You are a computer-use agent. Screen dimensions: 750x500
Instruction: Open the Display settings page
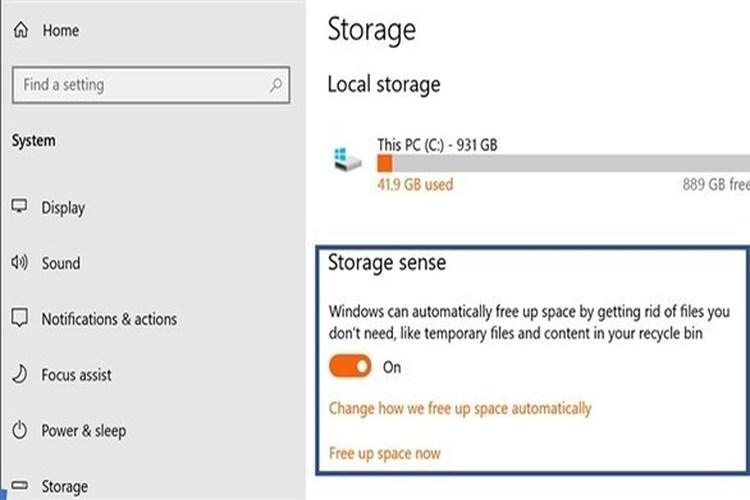tap(63, 208)
